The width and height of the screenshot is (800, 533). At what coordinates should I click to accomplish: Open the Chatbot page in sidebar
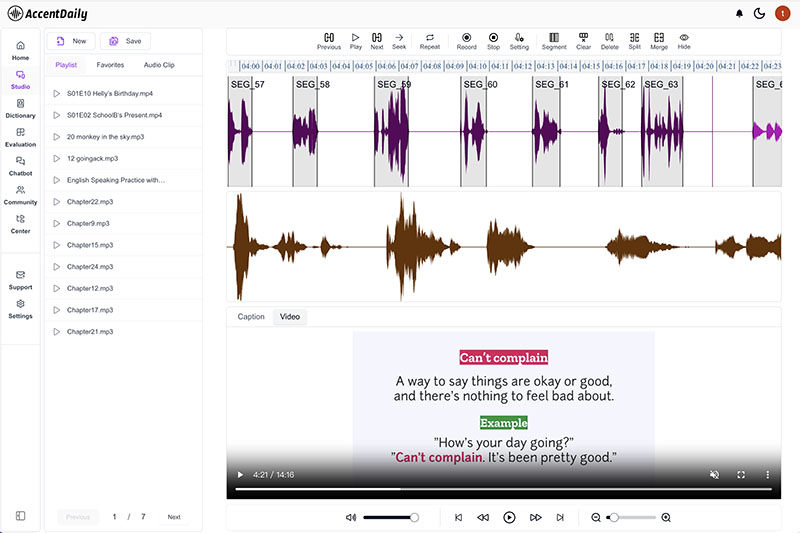click(20, 165)
